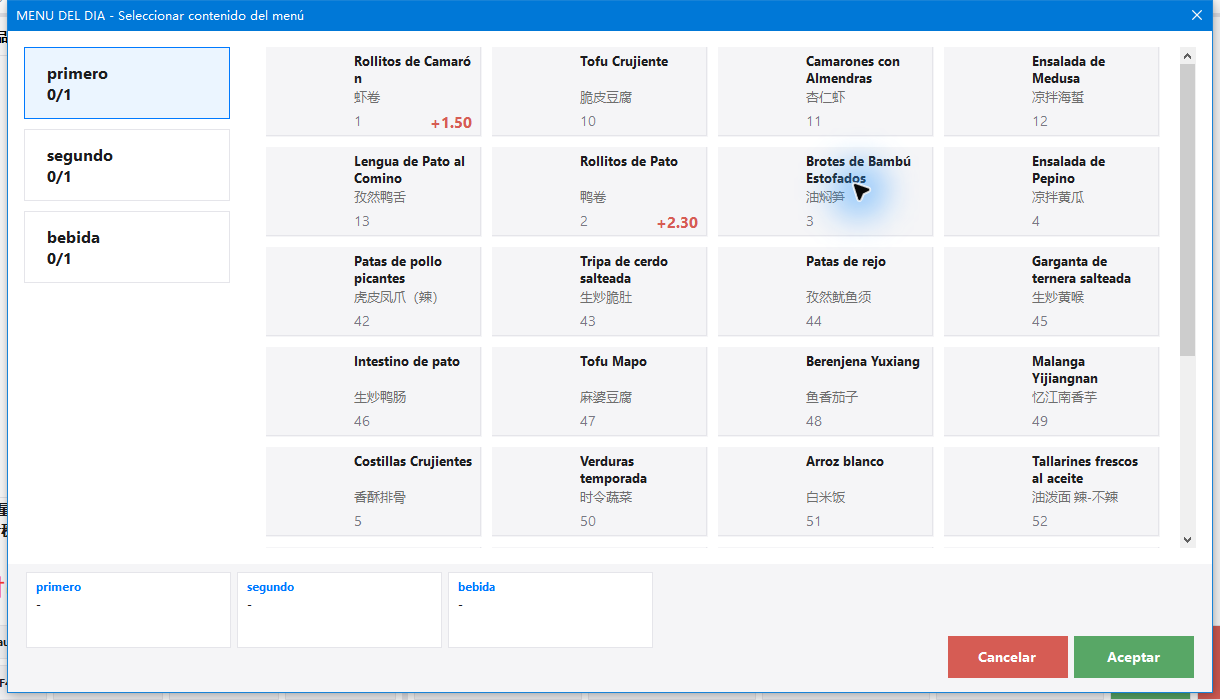The width and height of the screenshot is (1220, 700).
Task: Choose Lengua de Pato al Comino
Action: point(373,191)
